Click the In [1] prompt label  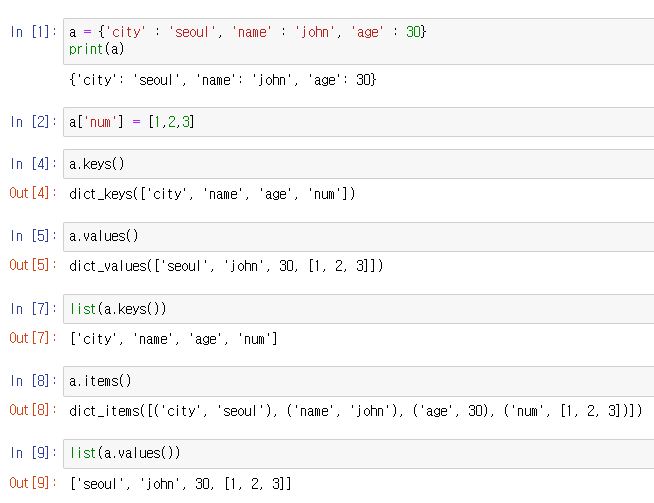coord(33,32)
